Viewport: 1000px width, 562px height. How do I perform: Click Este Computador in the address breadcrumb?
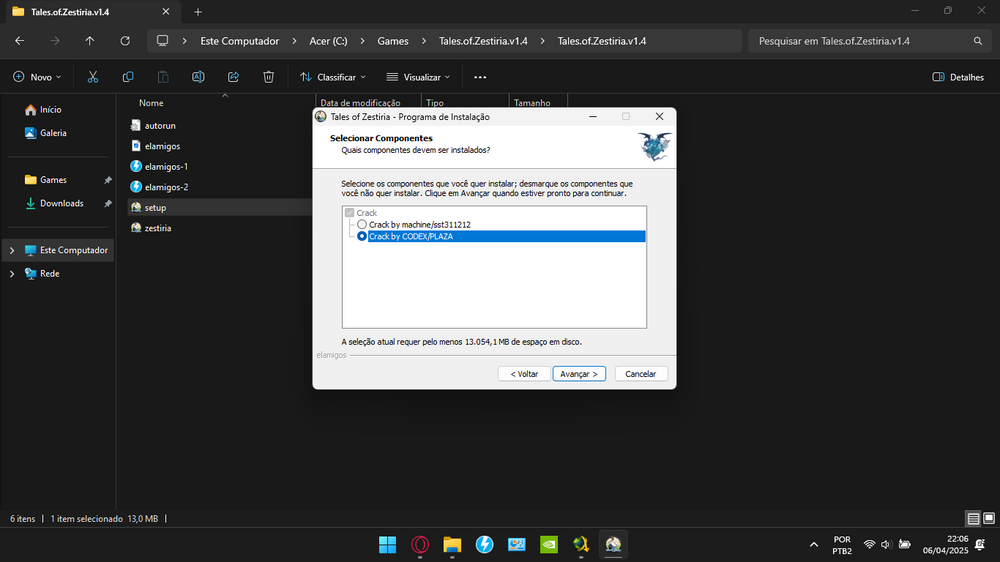(240, 41)
